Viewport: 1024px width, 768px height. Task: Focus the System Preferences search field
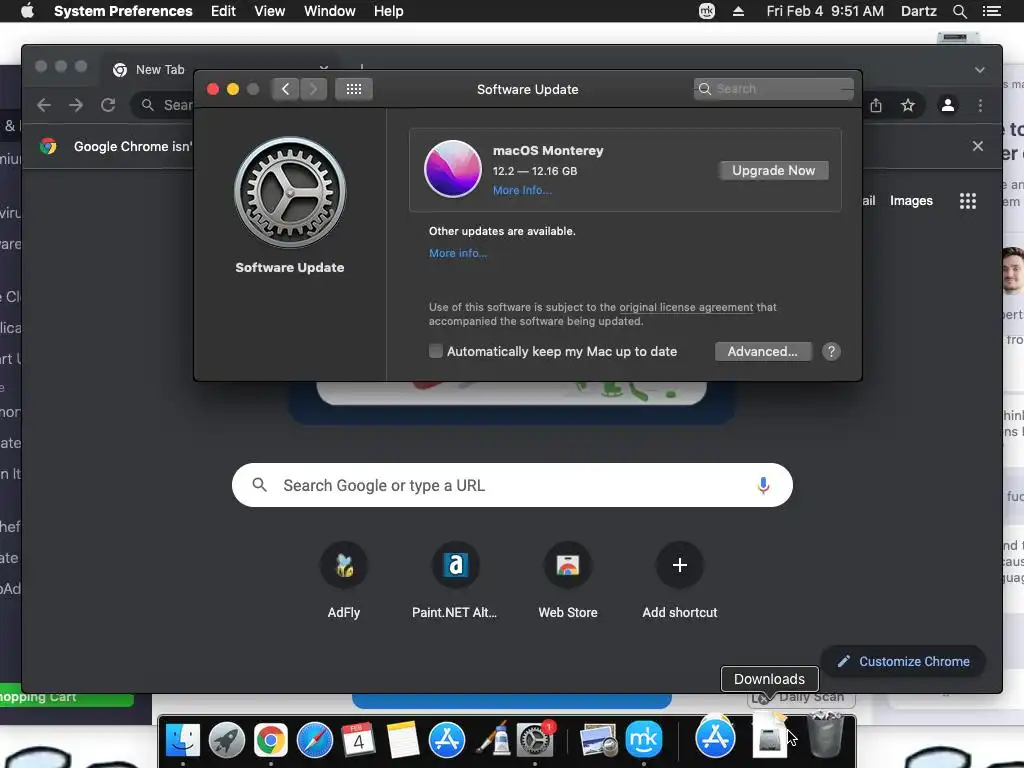click(773, 89)
